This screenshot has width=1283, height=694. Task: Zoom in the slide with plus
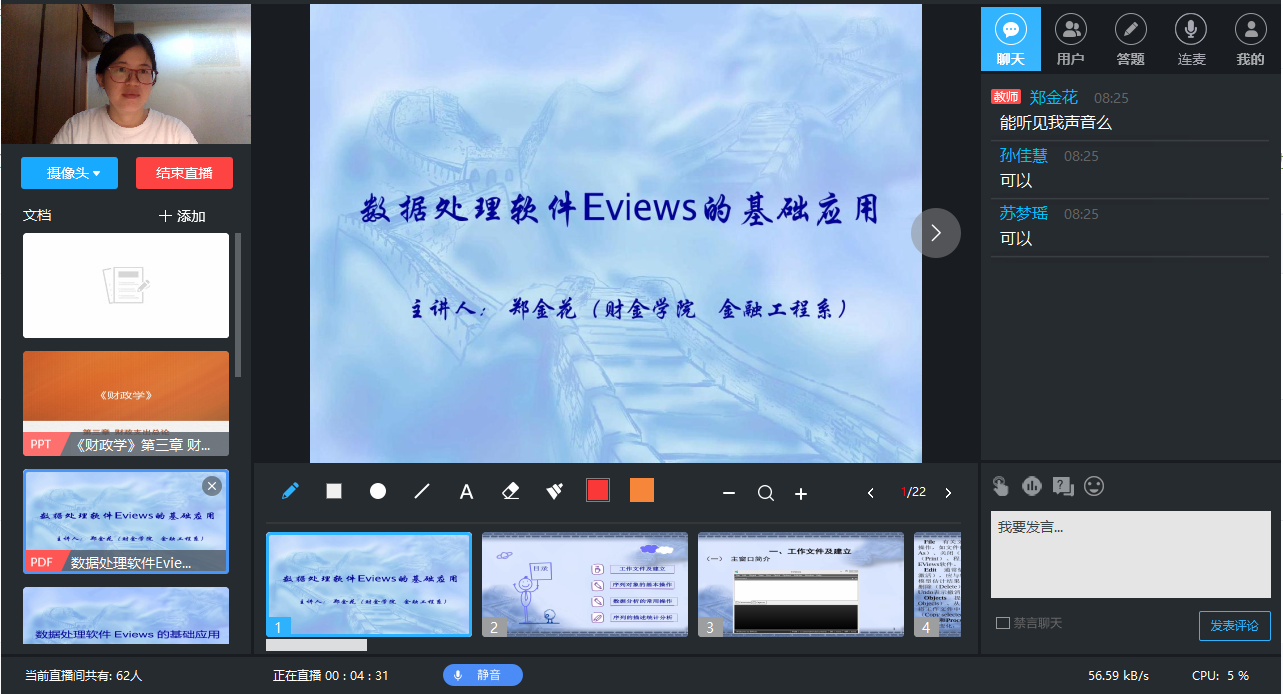coord(801,493)
